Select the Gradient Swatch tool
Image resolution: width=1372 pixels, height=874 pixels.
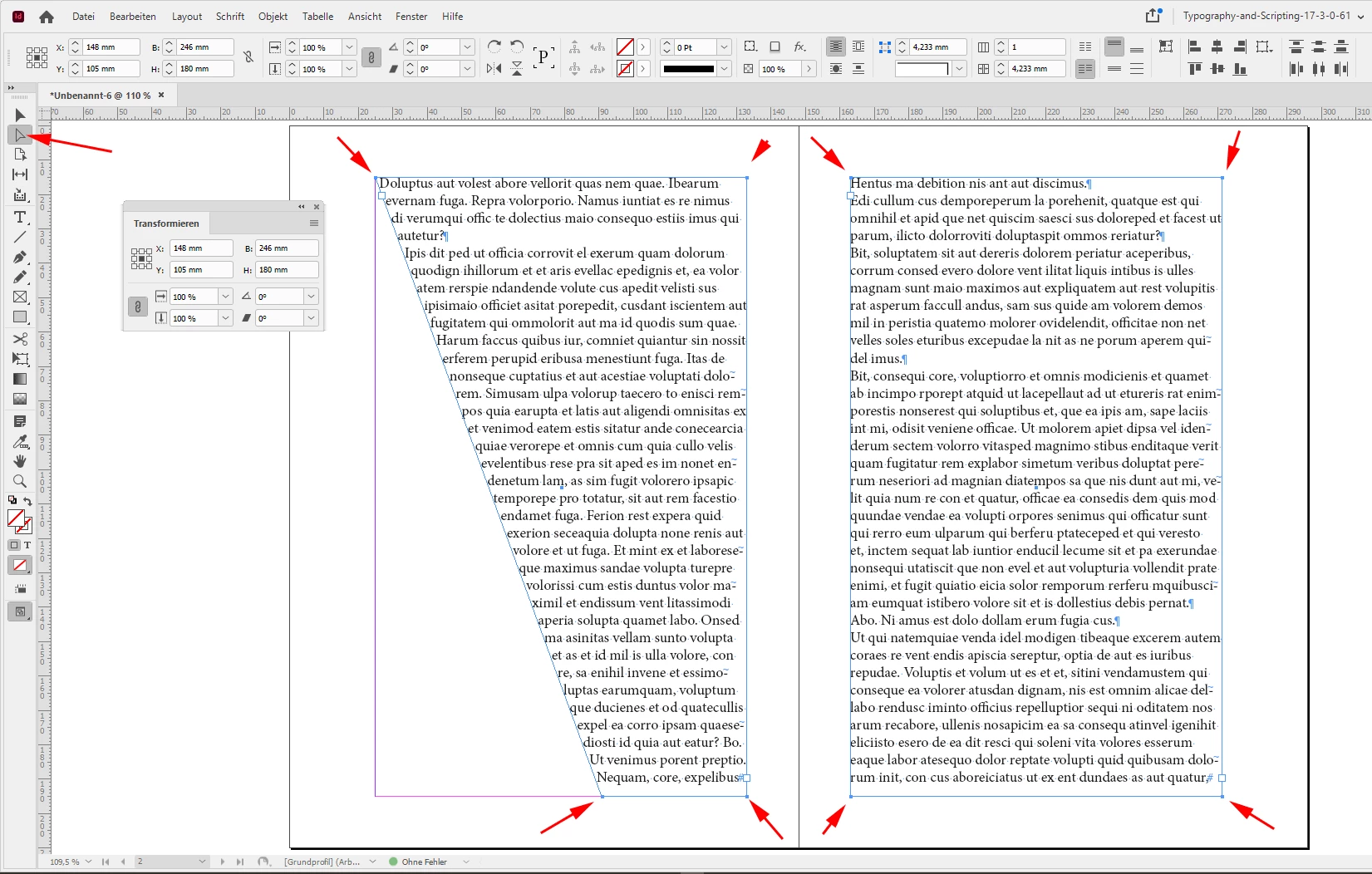pos(20,379)
